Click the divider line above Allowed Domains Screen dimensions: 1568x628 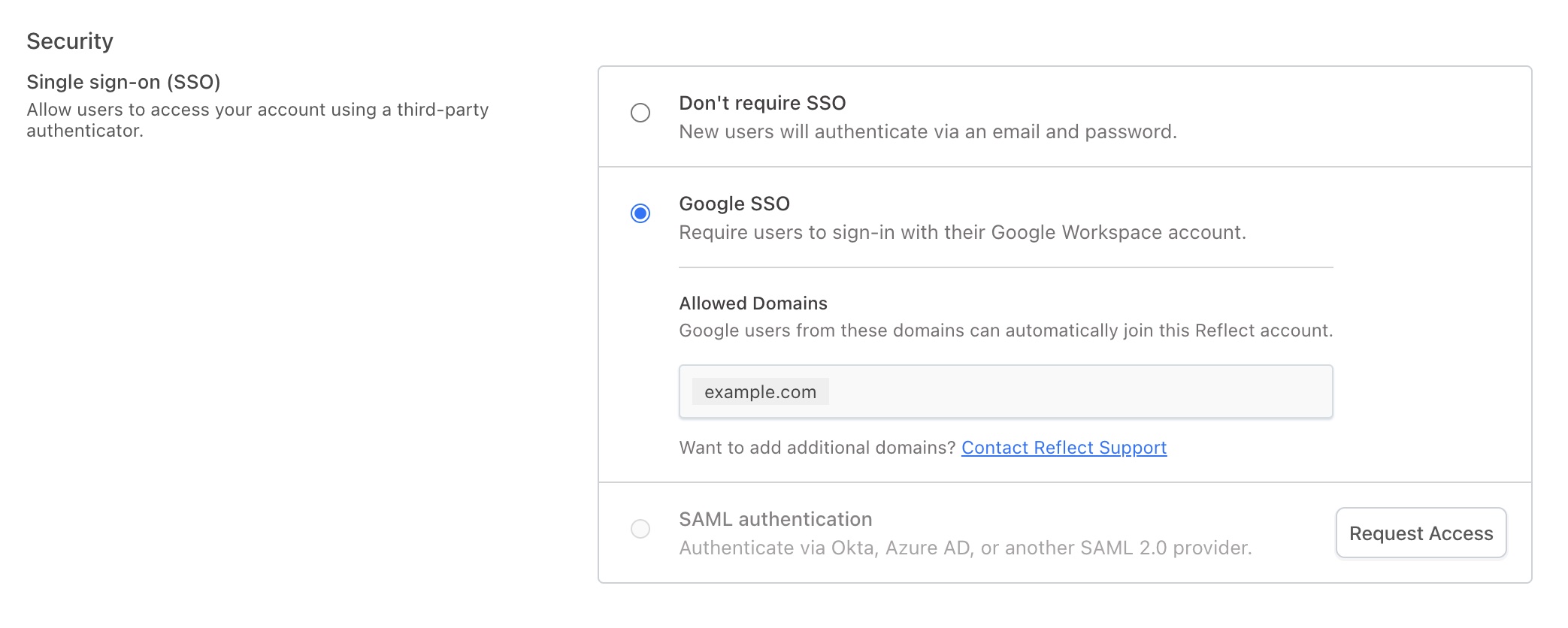(x=1006, y=267)
